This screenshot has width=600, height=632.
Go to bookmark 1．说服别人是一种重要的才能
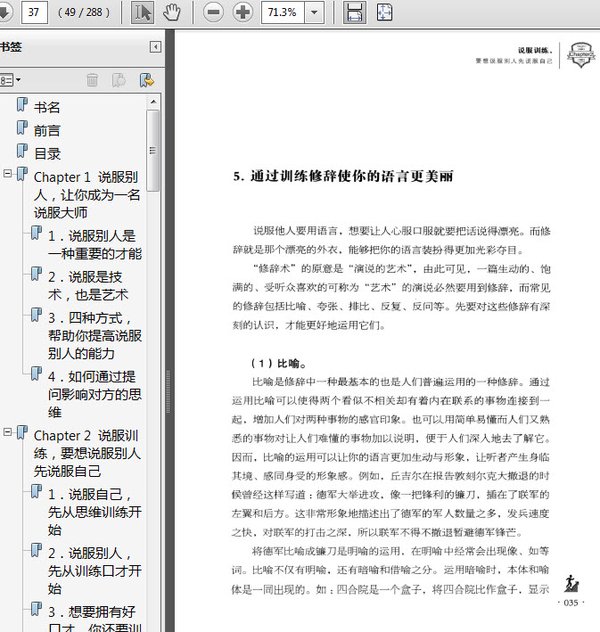[95, 245]
